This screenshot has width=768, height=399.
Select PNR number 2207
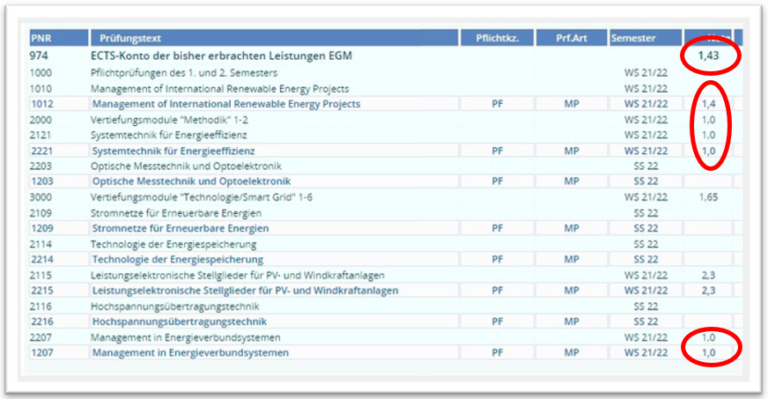pyautogui.click(x=41, y=337)
